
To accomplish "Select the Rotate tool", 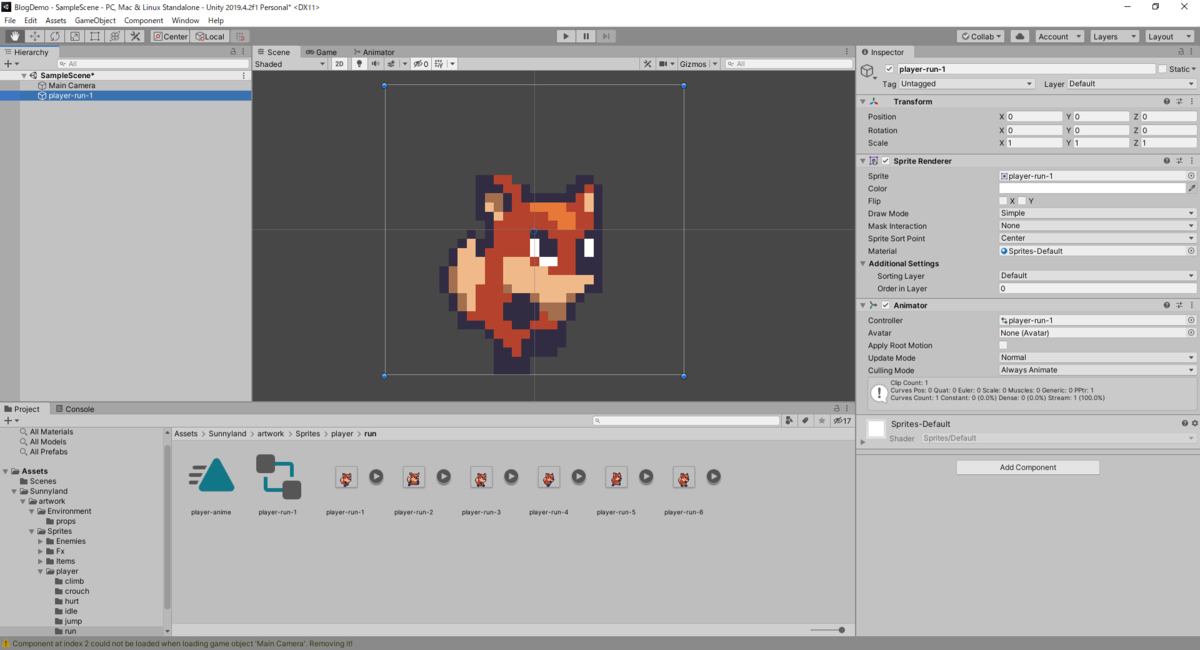I will (55, 36).
